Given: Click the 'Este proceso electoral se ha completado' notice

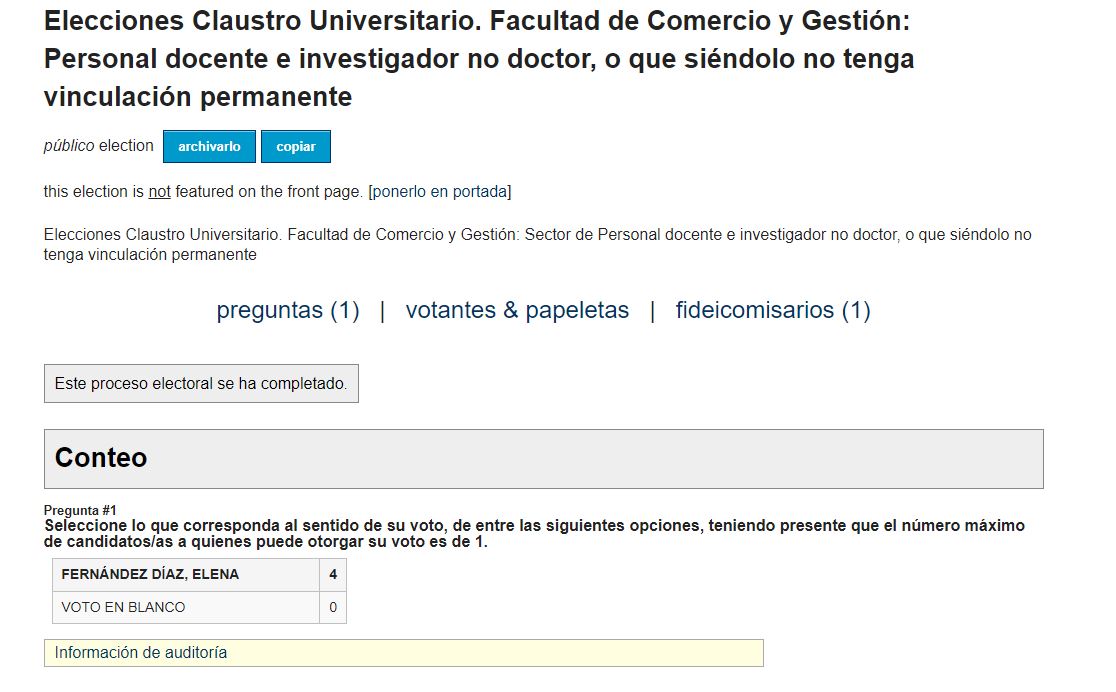Looking at the screenshot, I should [201, 384].
